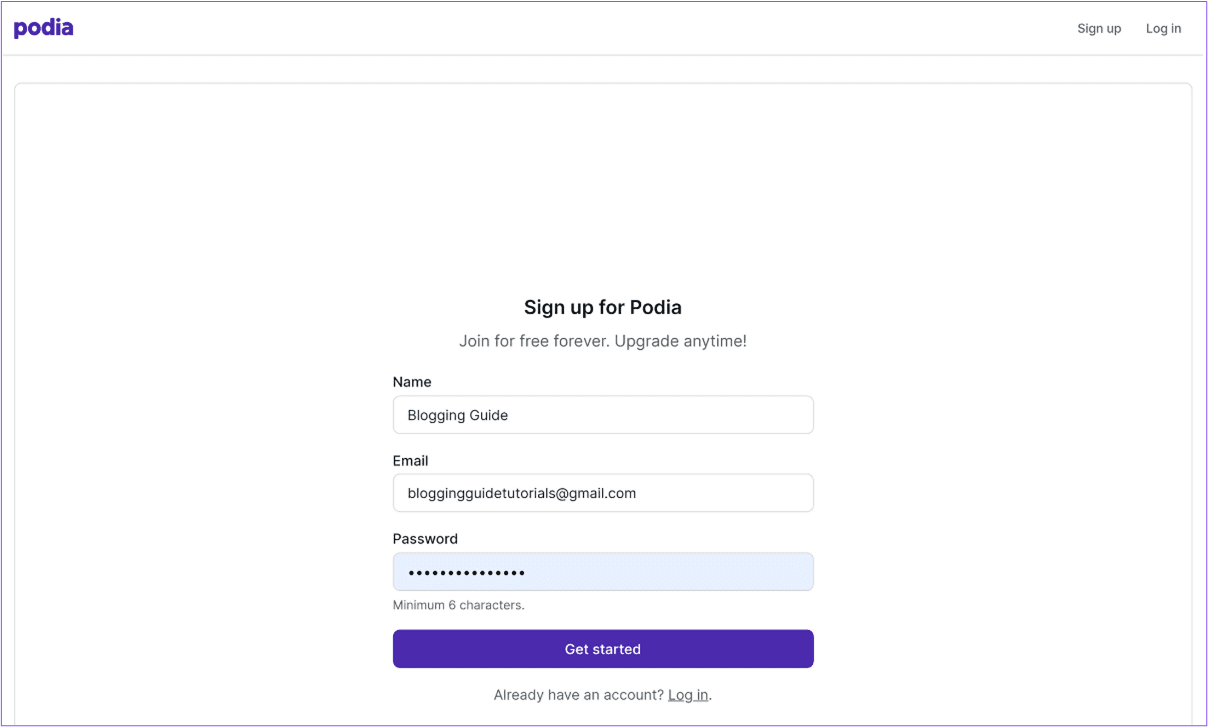The width and height of the screenshot is (1208, 727).
Task: Click the word Podia in the heading
Action: point(656,307)
